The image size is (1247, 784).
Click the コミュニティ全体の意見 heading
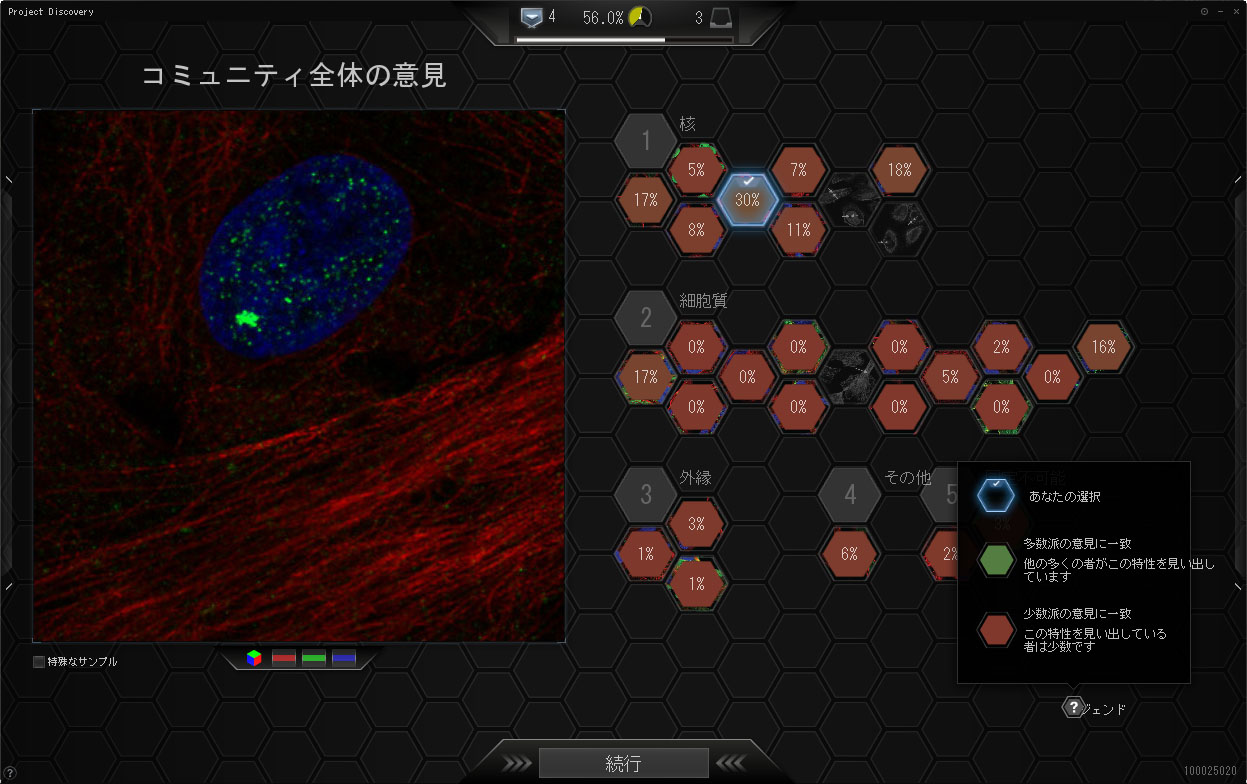tap(294, 75)
